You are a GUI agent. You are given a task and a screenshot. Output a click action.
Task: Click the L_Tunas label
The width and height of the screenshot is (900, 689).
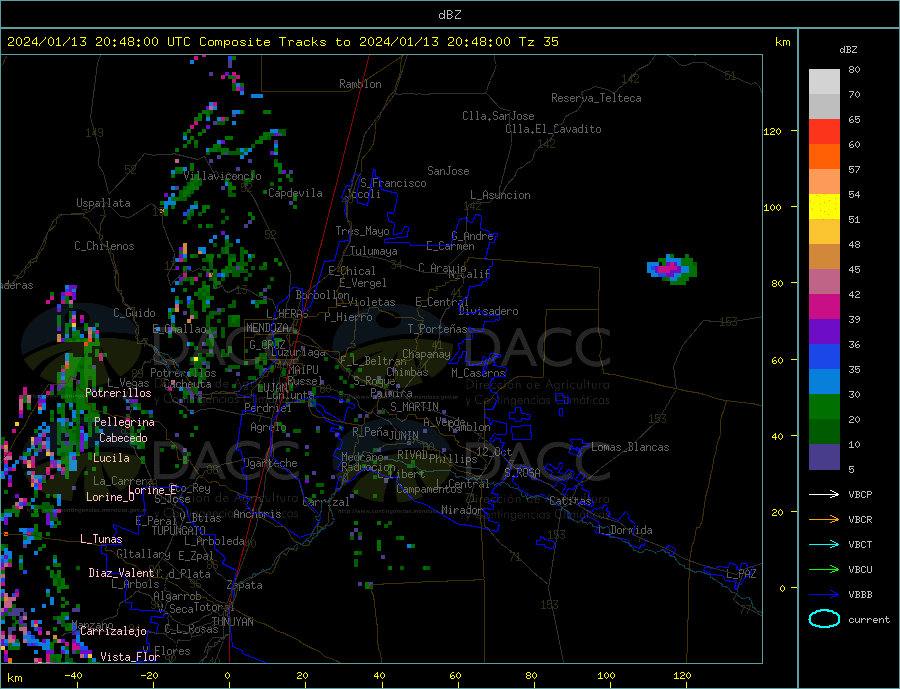coord(101,539)
